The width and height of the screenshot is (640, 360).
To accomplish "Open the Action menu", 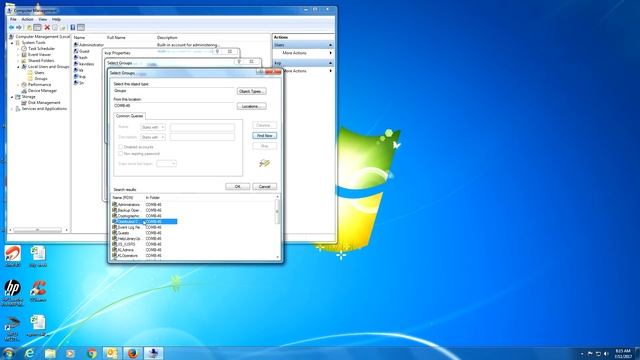I will click(x=27, y=19).
